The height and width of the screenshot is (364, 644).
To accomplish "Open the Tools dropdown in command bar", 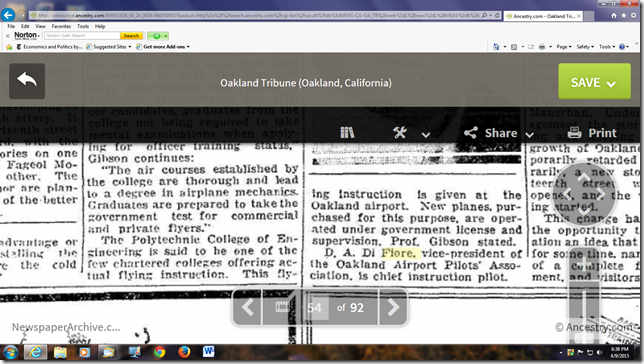I will coord(607,47).
